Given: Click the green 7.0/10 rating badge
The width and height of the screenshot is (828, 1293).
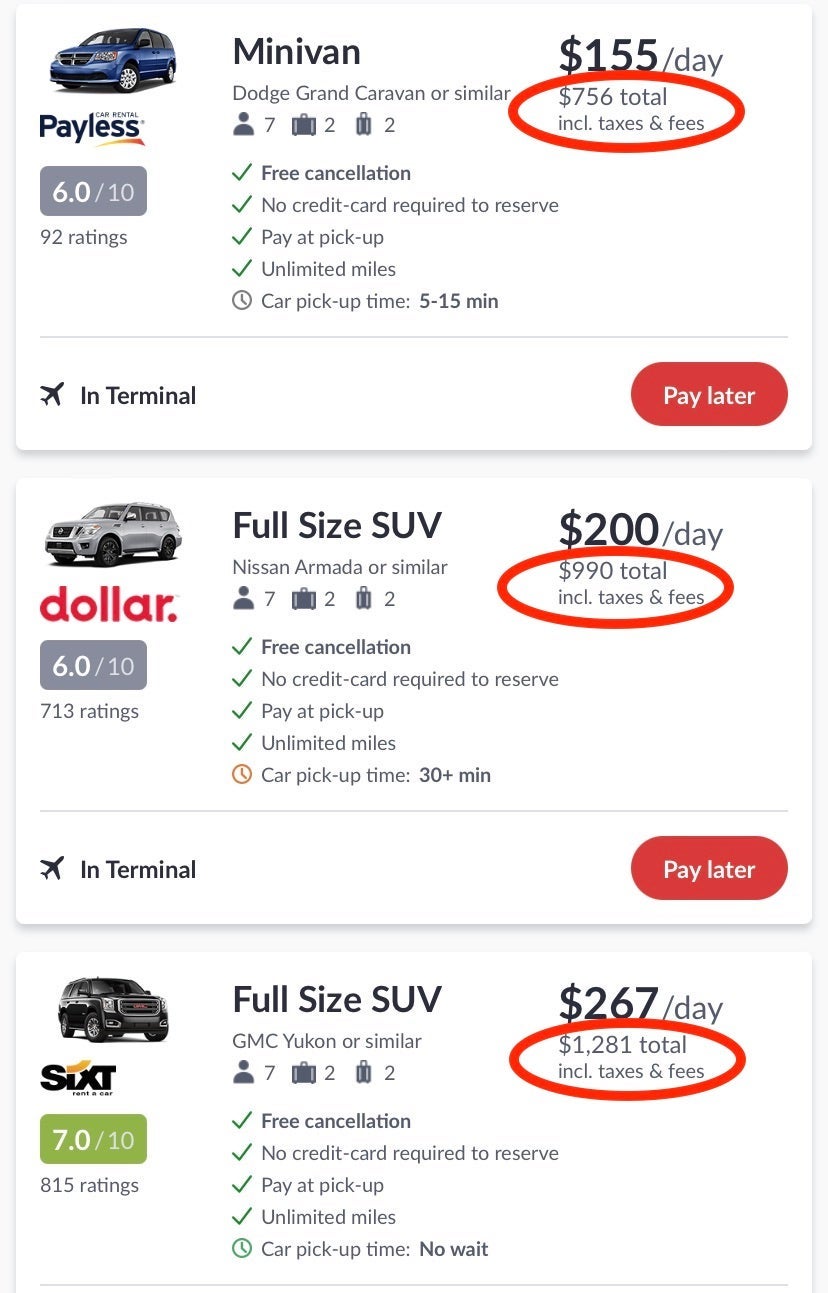Looking at the screenshot, I should (93, 1139).
